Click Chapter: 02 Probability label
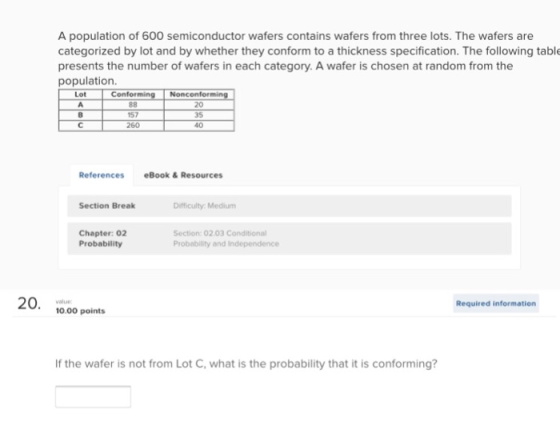This screenshot has width=560, height=430. click(103, 238)
